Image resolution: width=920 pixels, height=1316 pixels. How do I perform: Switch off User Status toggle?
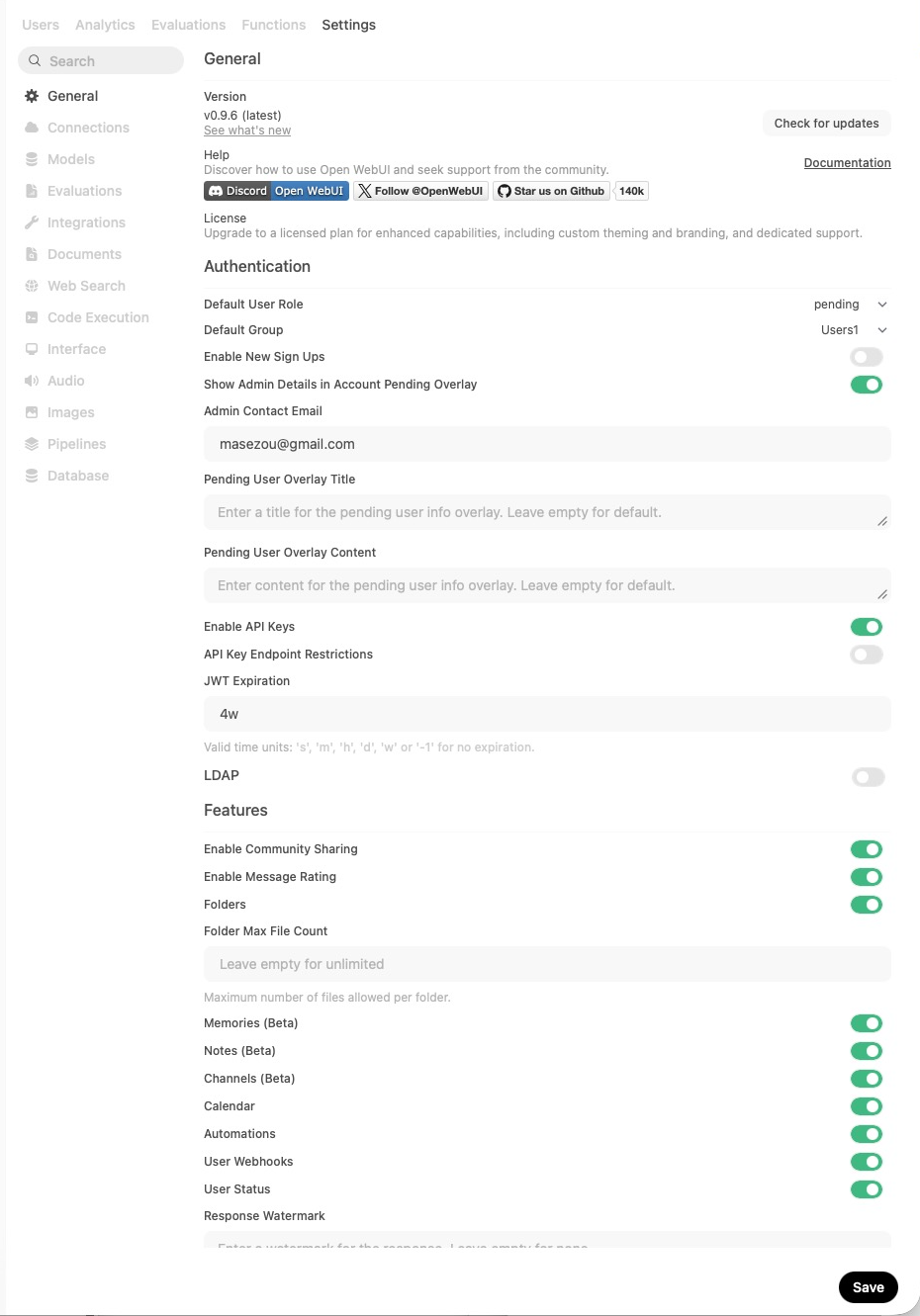pos(867,1189)
